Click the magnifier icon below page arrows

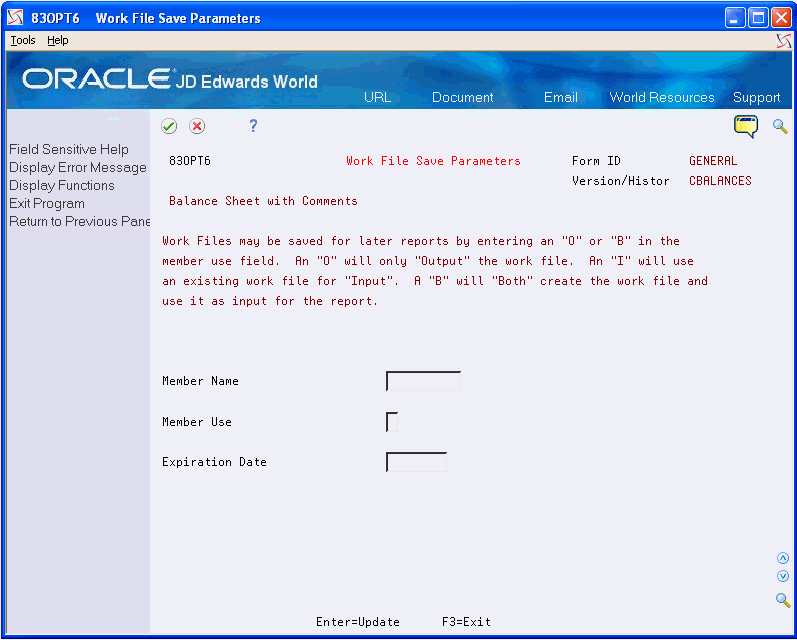click(x=783, y=600)
